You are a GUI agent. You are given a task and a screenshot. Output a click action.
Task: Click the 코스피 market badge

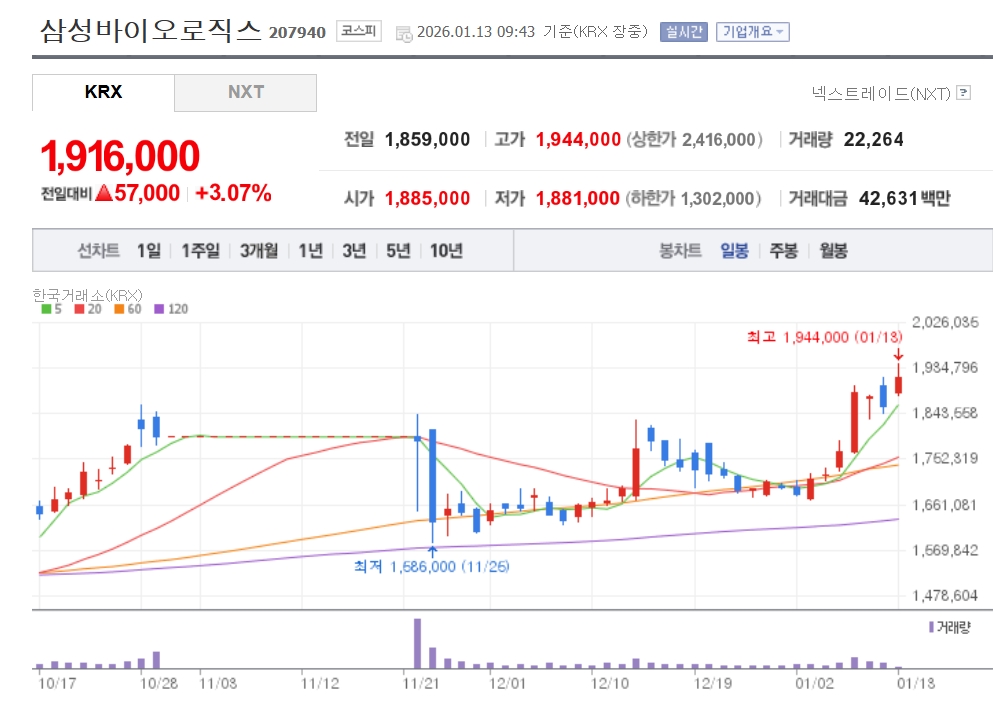[x=358, y=30]
